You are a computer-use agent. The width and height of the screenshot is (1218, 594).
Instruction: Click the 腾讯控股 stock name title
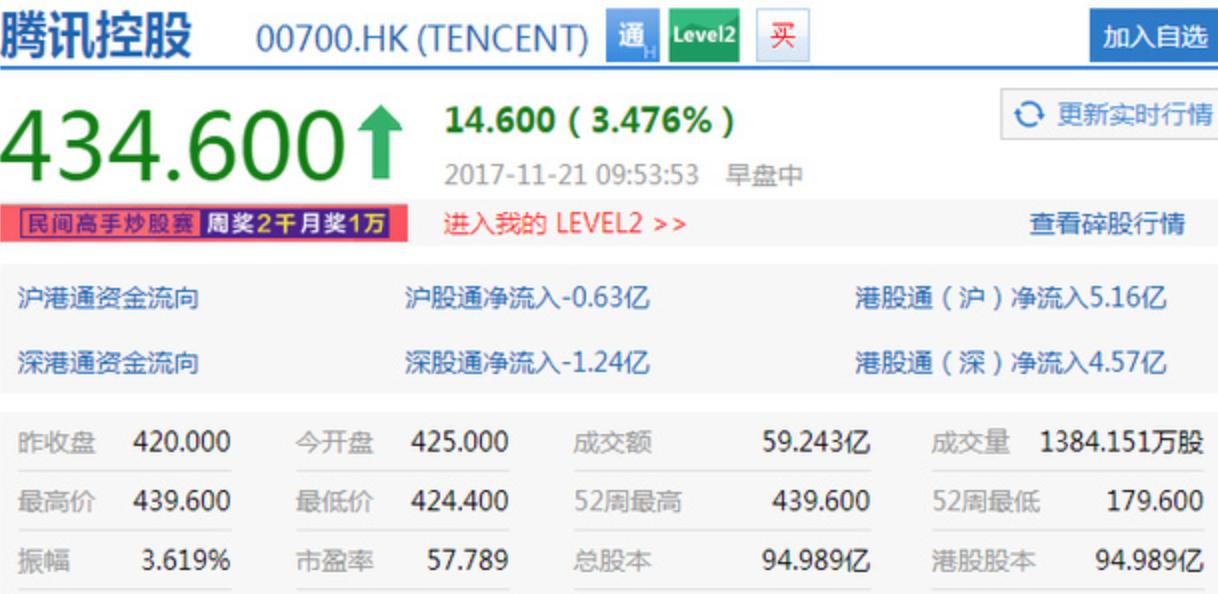tap(95, 36)
